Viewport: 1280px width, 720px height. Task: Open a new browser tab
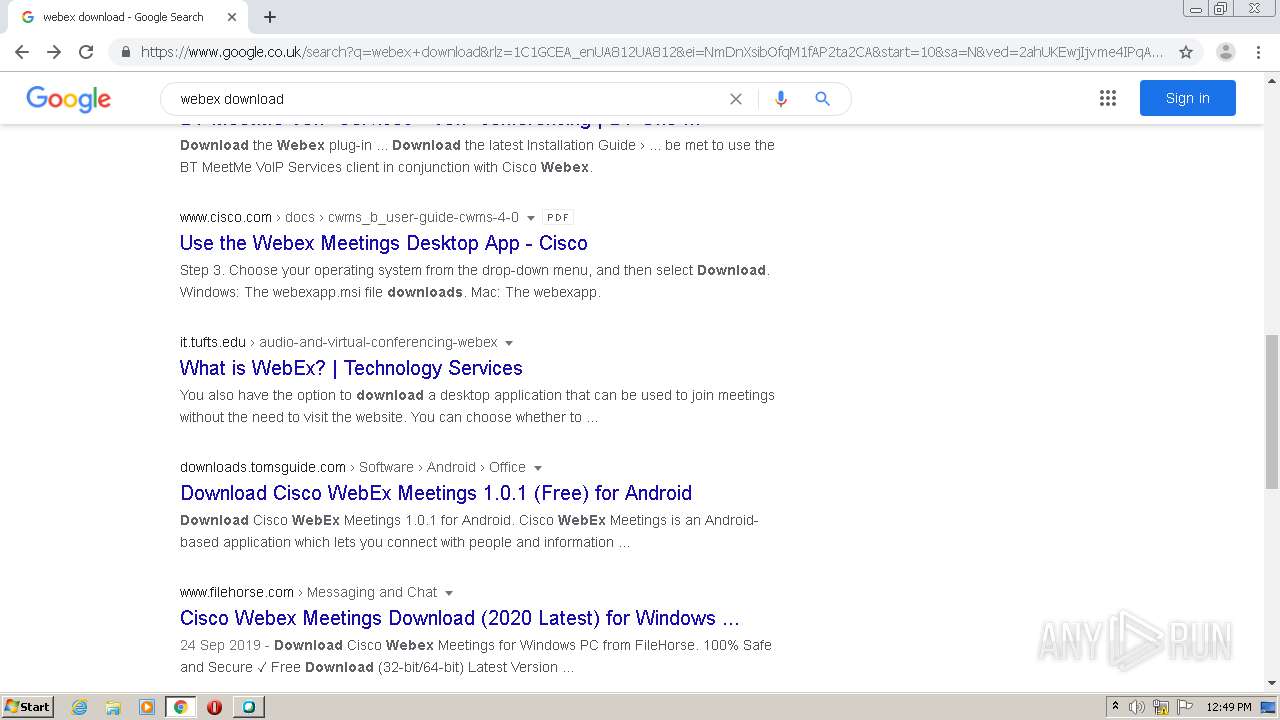coord(270,17)
